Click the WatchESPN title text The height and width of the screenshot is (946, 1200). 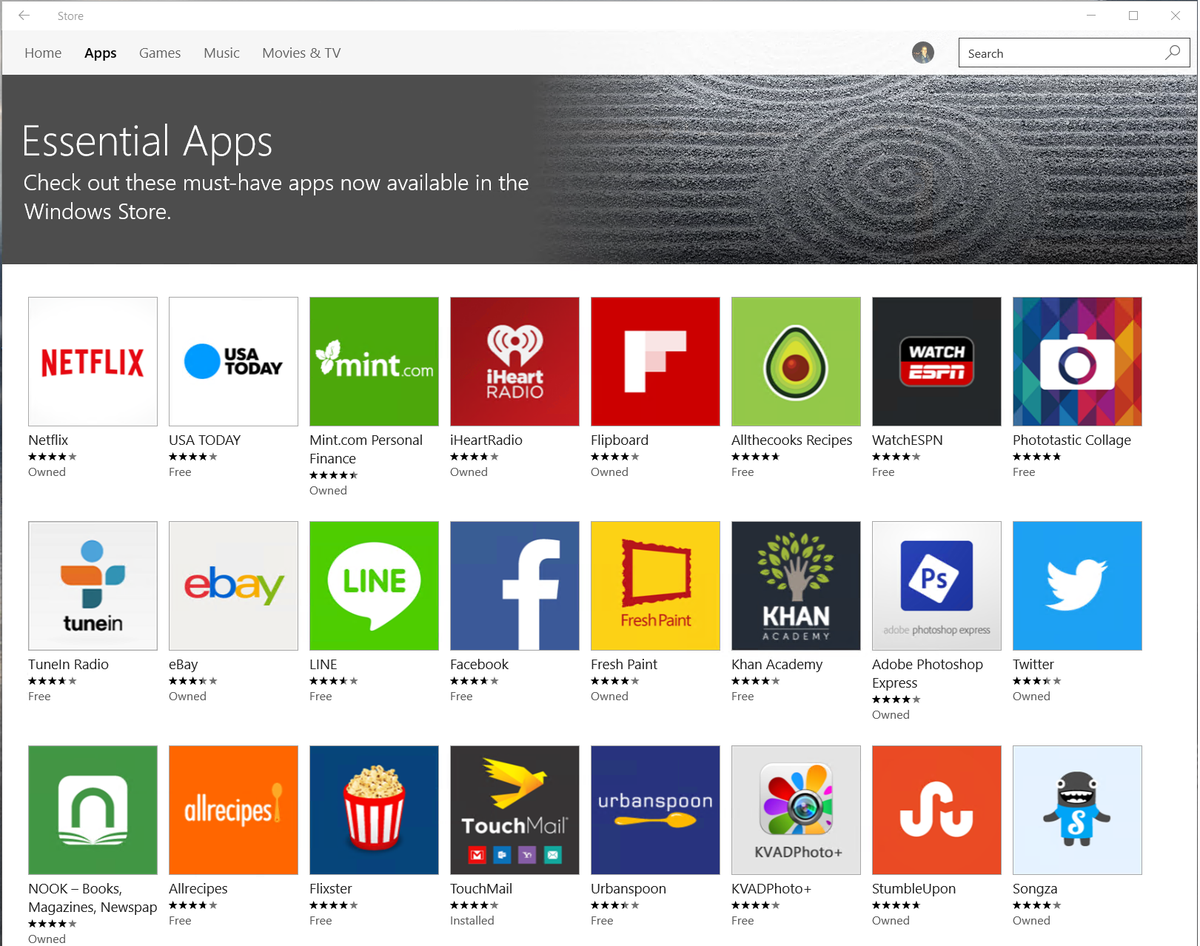908,440
